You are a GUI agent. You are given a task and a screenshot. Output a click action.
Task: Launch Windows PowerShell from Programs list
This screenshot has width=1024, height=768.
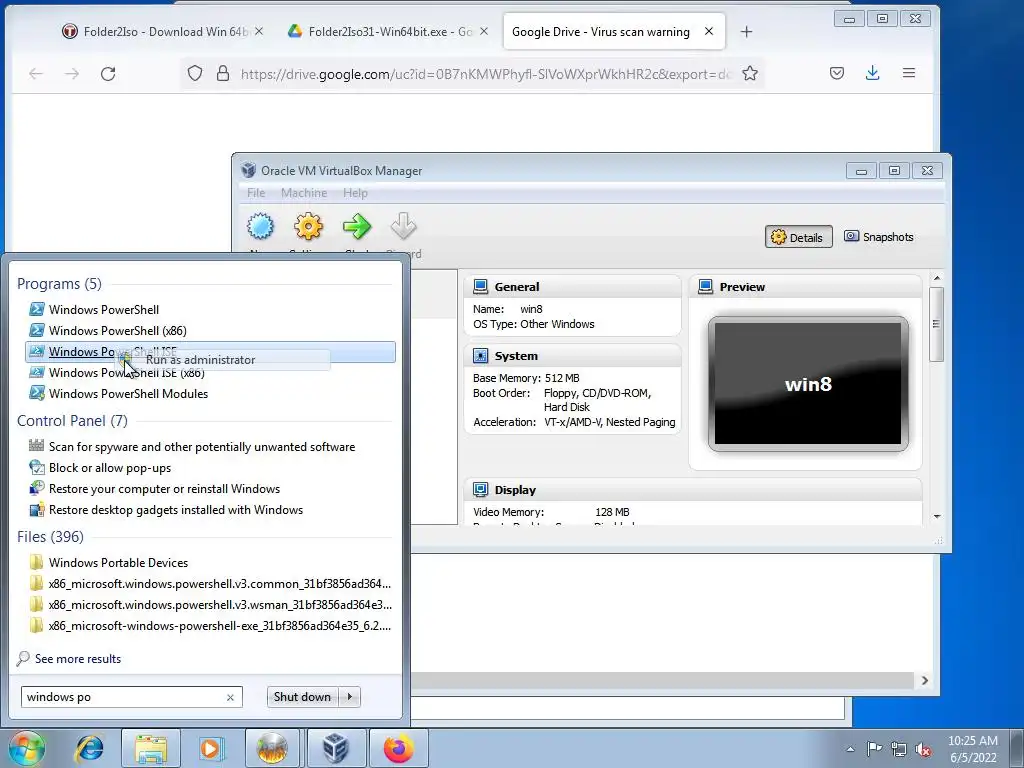[103, 310]
